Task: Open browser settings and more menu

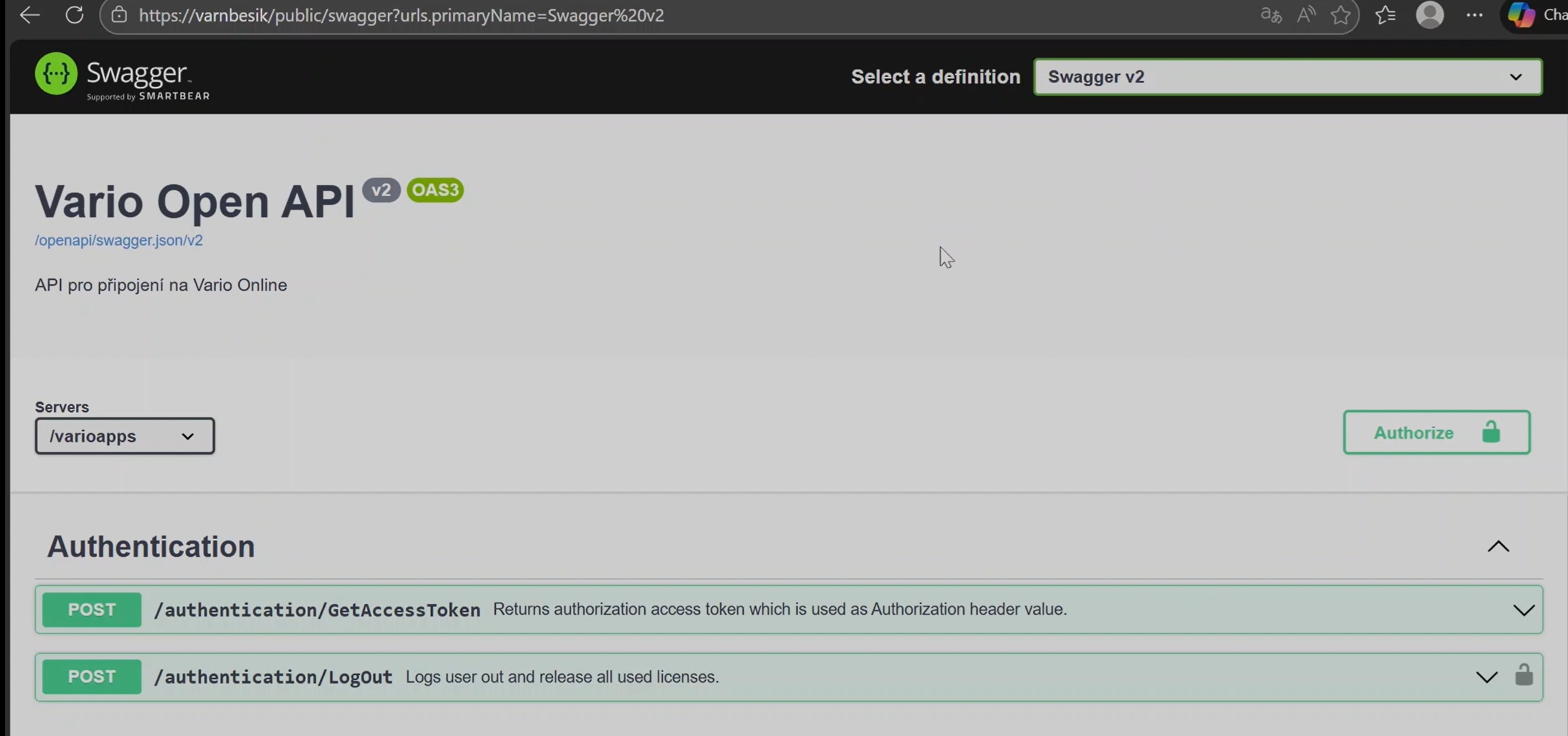Action: (x=1474, y=15)
